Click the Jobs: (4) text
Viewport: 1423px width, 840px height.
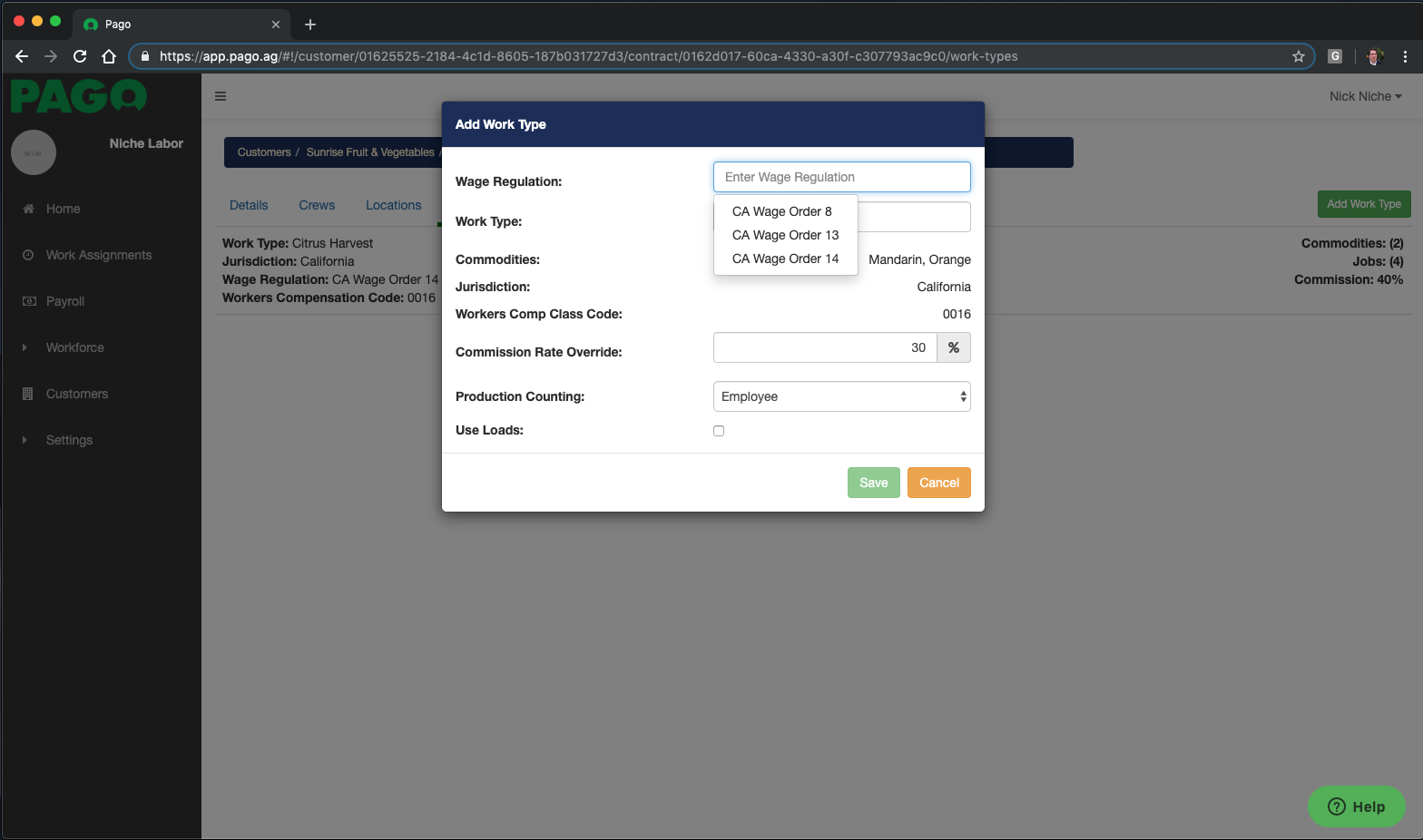pos(1378,261)
